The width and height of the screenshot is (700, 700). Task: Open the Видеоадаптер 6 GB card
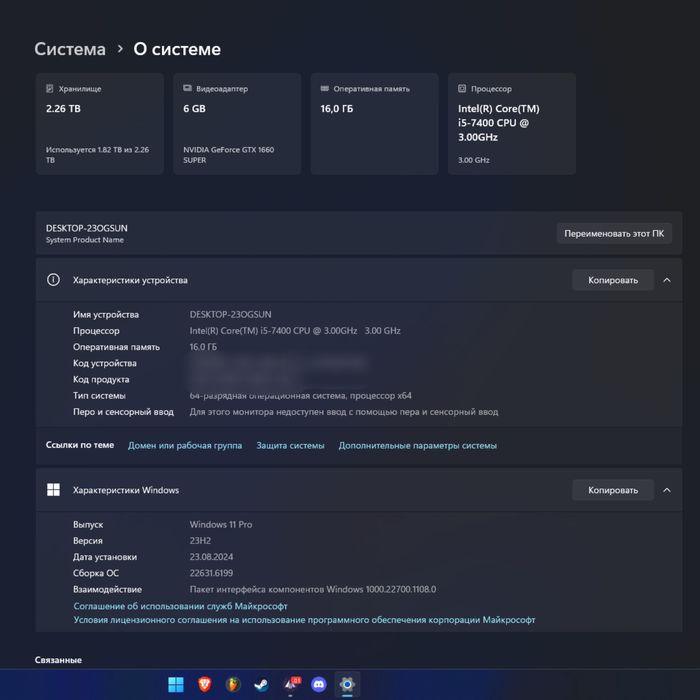coord(237,124)
